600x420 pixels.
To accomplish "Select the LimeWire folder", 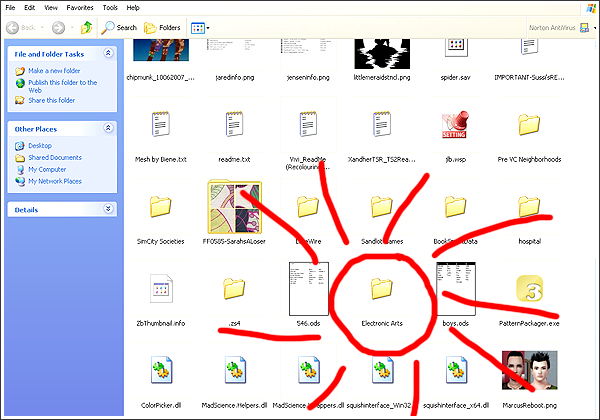I will pyautogui.click(x=308, y=207).
